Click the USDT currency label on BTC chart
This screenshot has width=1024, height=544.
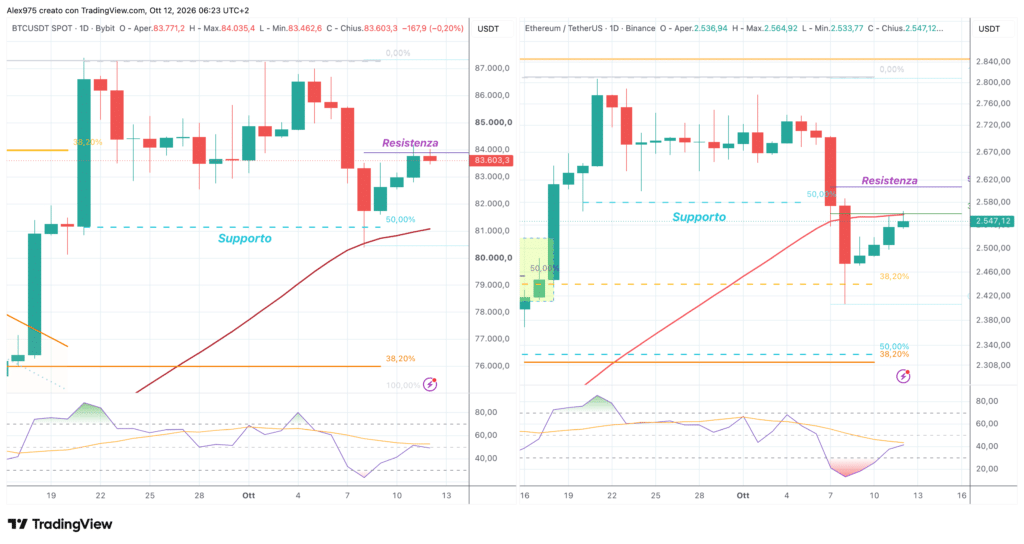click(488, 29)
